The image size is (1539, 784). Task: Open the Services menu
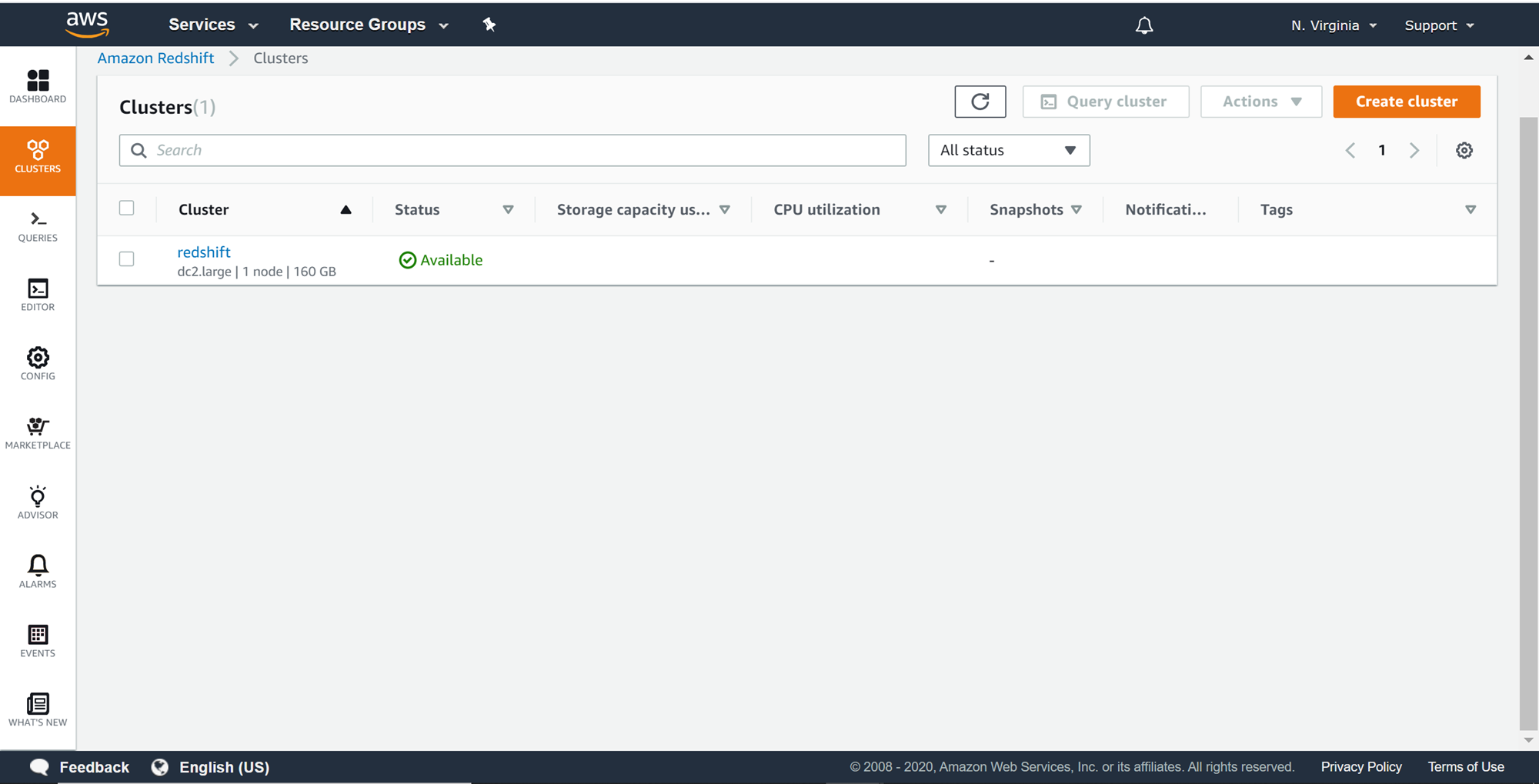[213, 25]
